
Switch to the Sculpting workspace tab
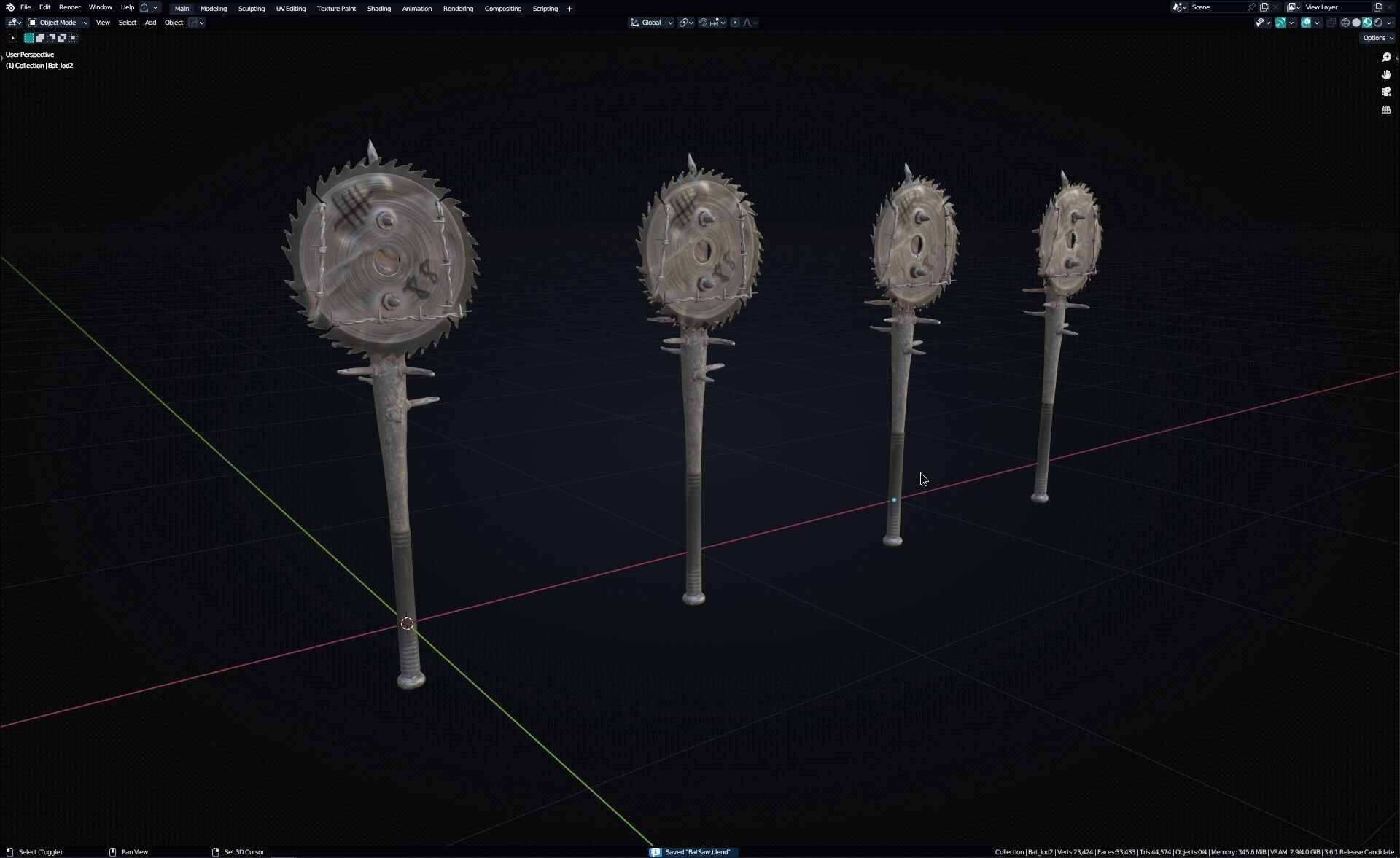coord(252,9)
